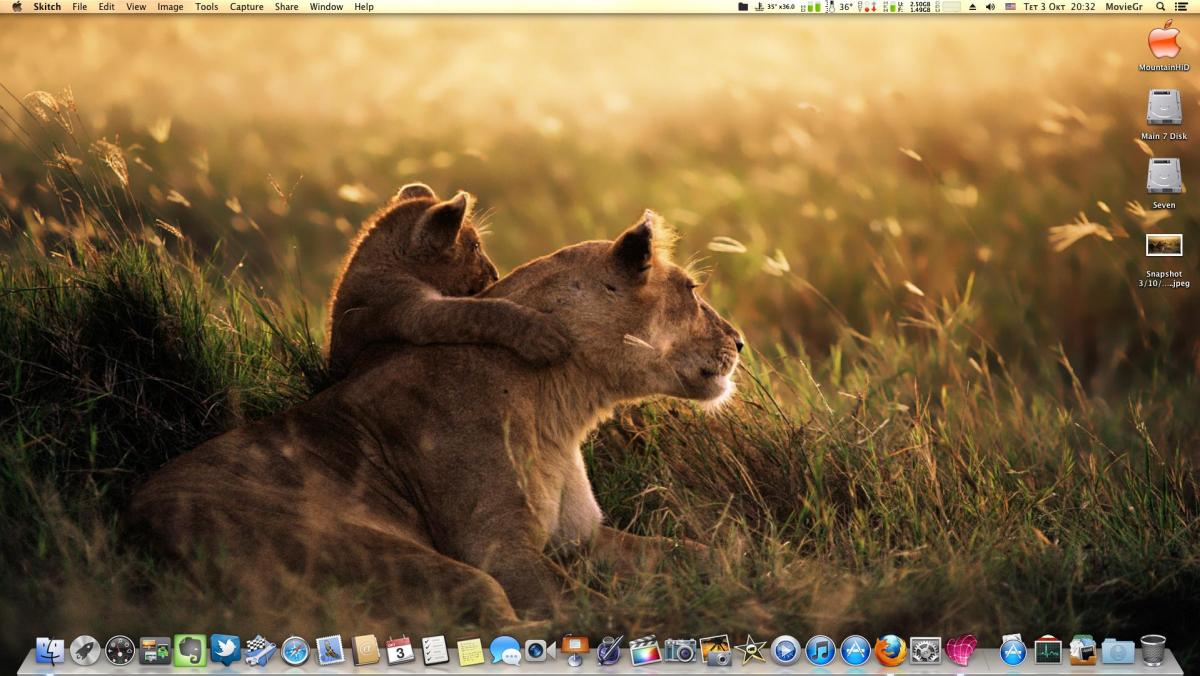Open Downloads folder in Dock
Viewport: 1200px width, 676px height.
[x=1118, y=651]
